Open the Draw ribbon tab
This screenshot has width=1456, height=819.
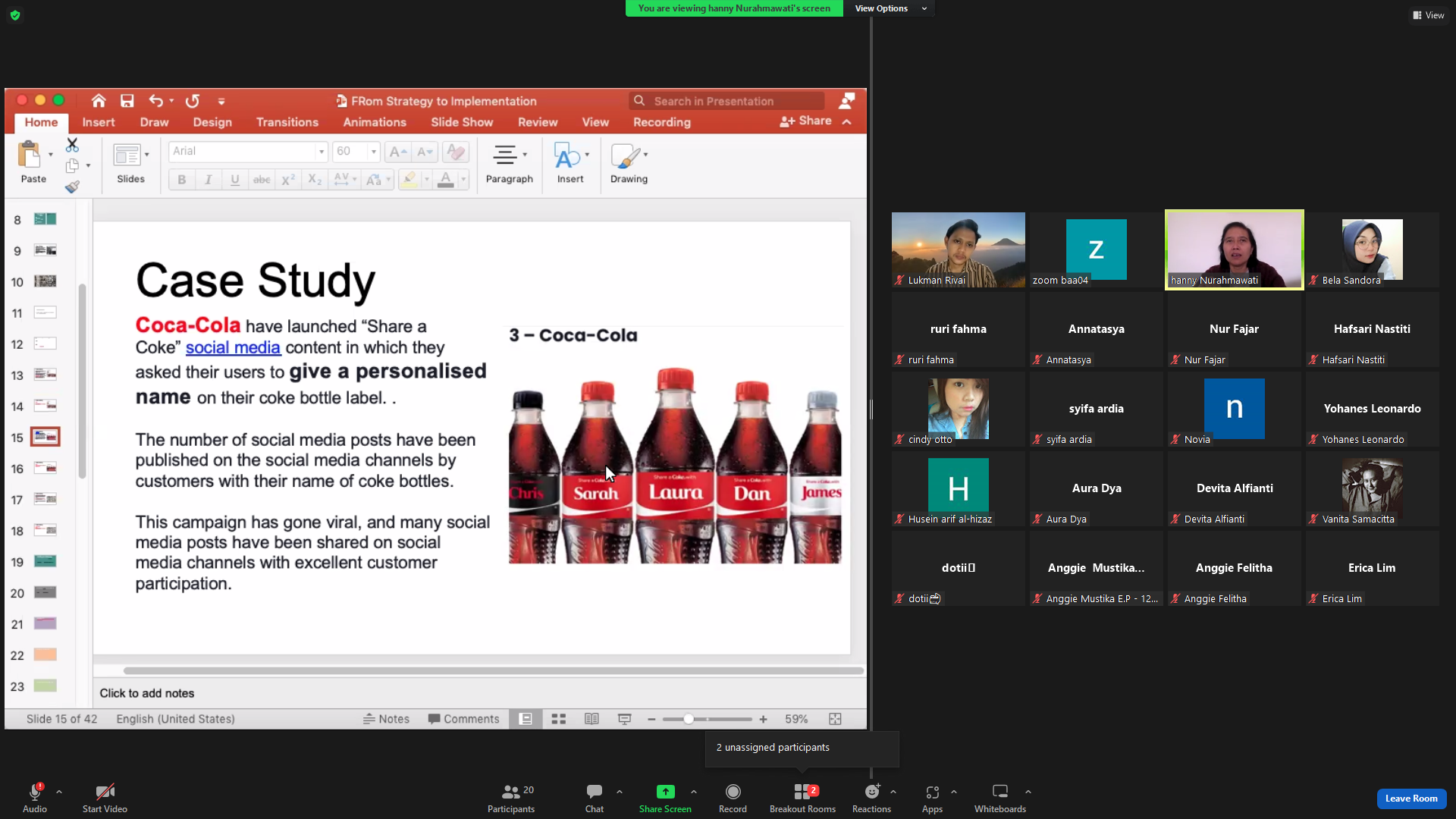154,122
